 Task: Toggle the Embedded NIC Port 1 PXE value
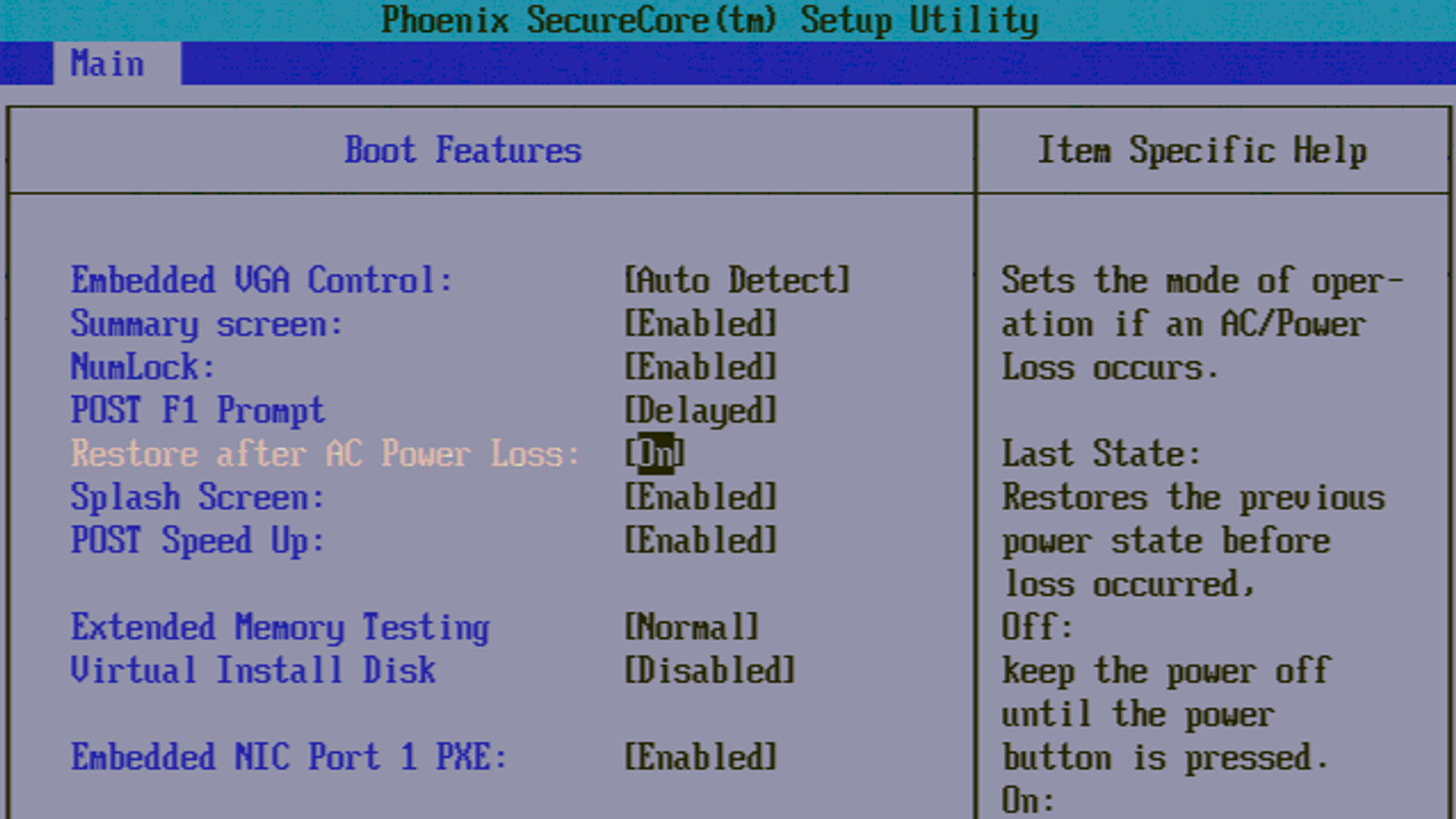(x=700, y=757)
